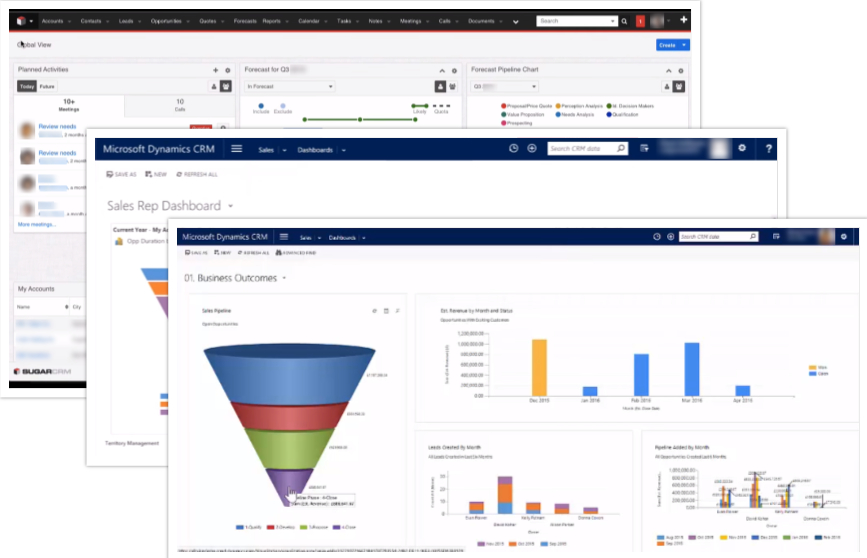Screen dimensions: 867x558
Task: Open hamburger menu in front Dynamics window
Action: coord(284,237)
